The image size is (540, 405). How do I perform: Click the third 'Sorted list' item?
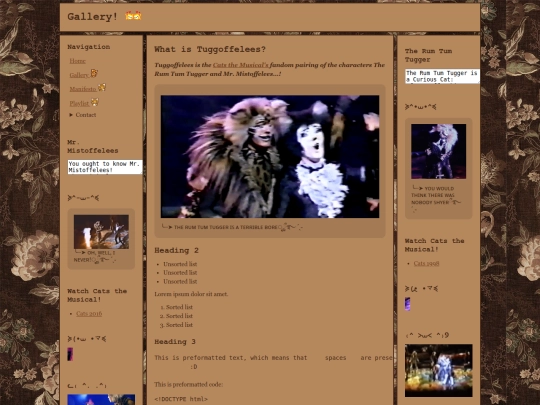(x=179, y=325)
